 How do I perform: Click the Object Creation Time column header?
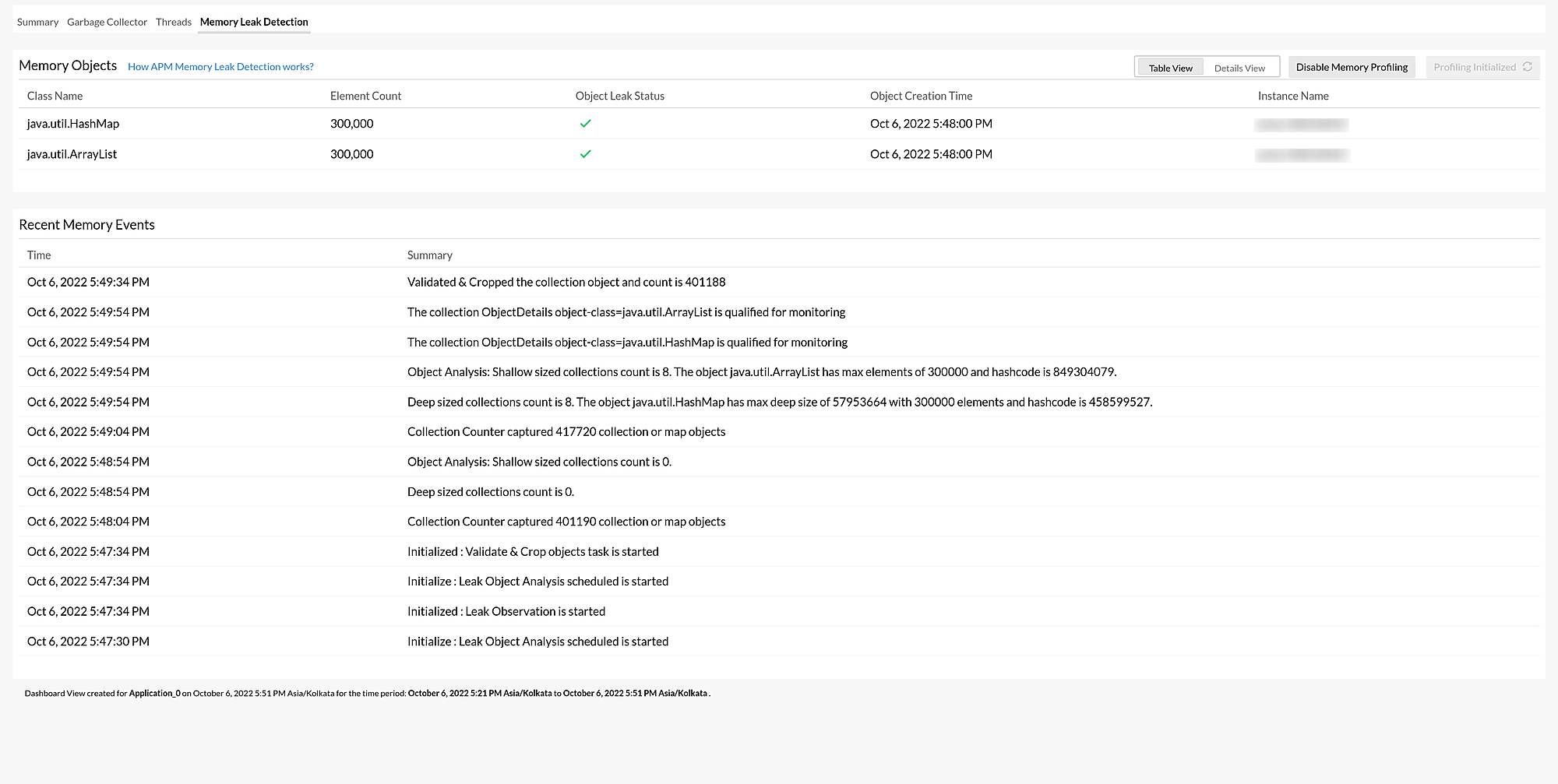pyautogui.click(x=921, y=95)
